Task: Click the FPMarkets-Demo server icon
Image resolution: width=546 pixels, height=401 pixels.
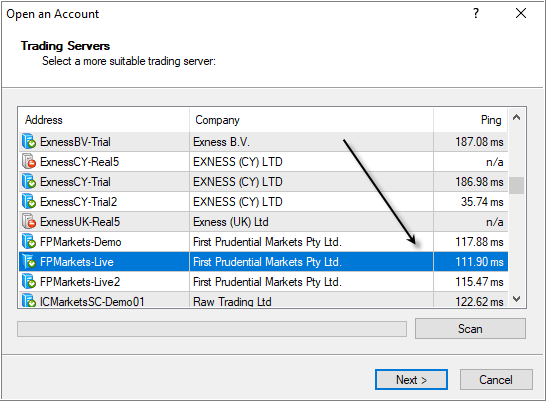Action: (29, 242)
